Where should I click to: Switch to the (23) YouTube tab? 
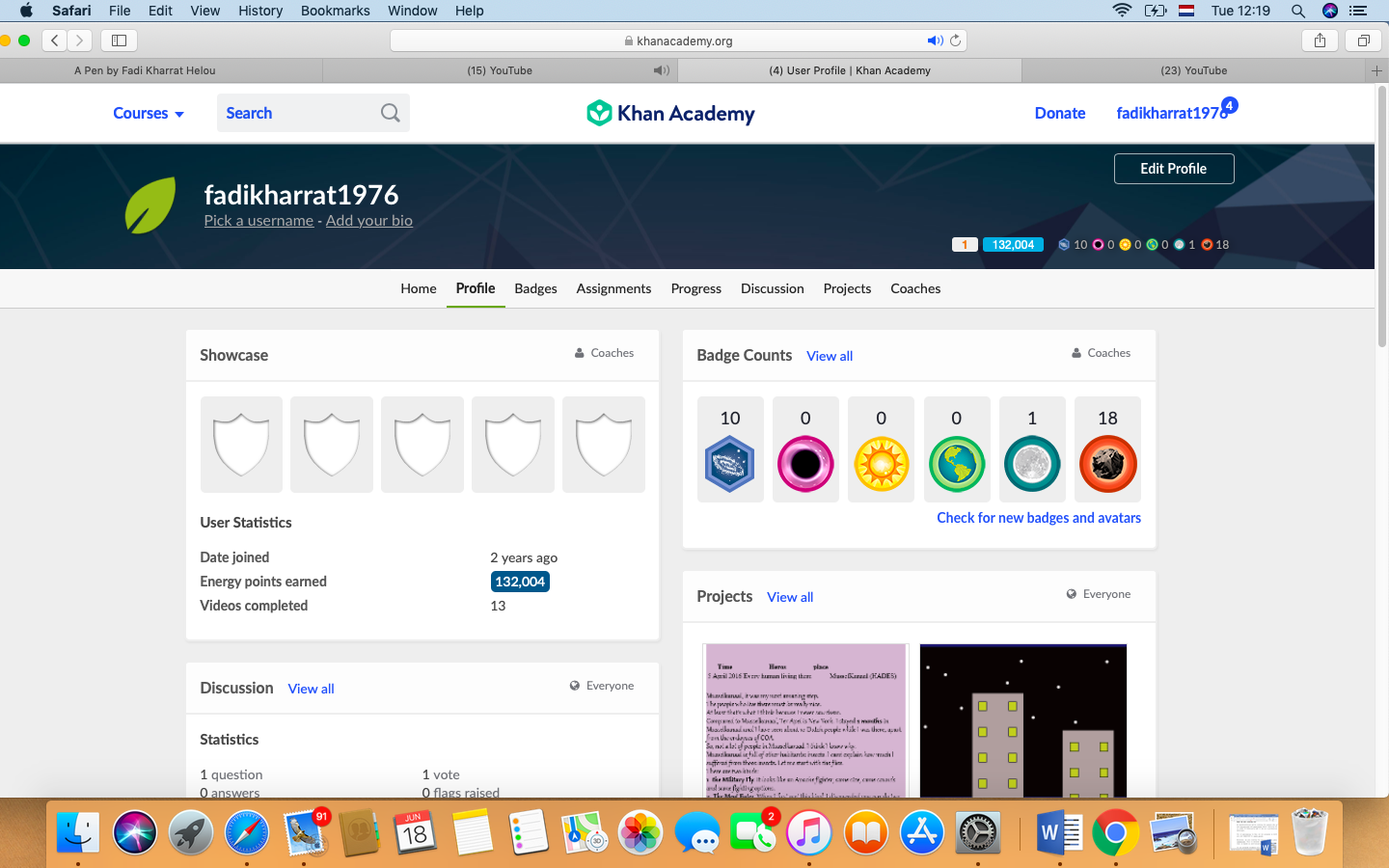(x=1194, y=70)
